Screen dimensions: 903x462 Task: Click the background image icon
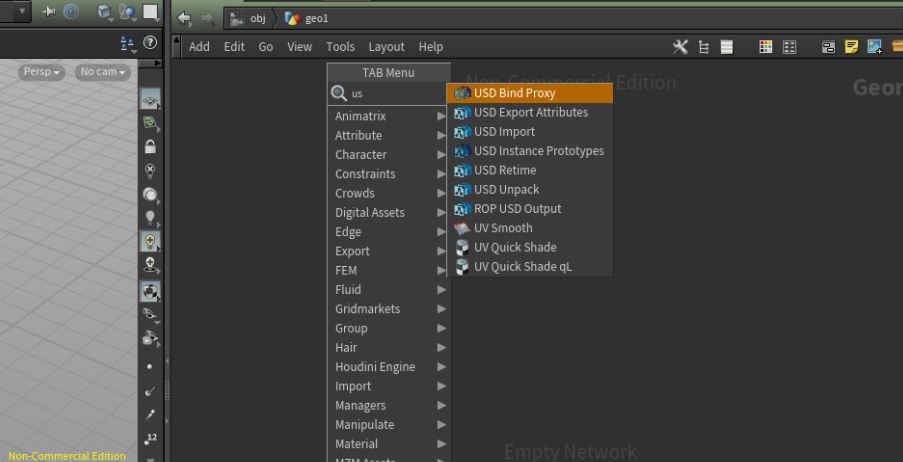874,47
